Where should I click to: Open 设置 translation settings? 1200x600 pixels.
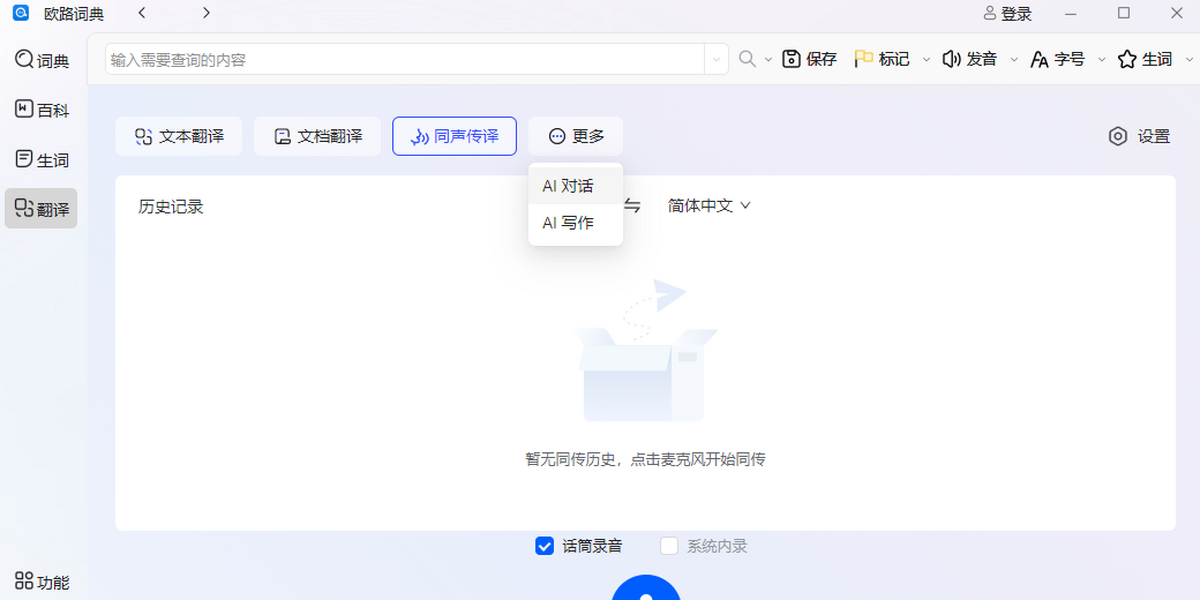[x=1140, y=137]
